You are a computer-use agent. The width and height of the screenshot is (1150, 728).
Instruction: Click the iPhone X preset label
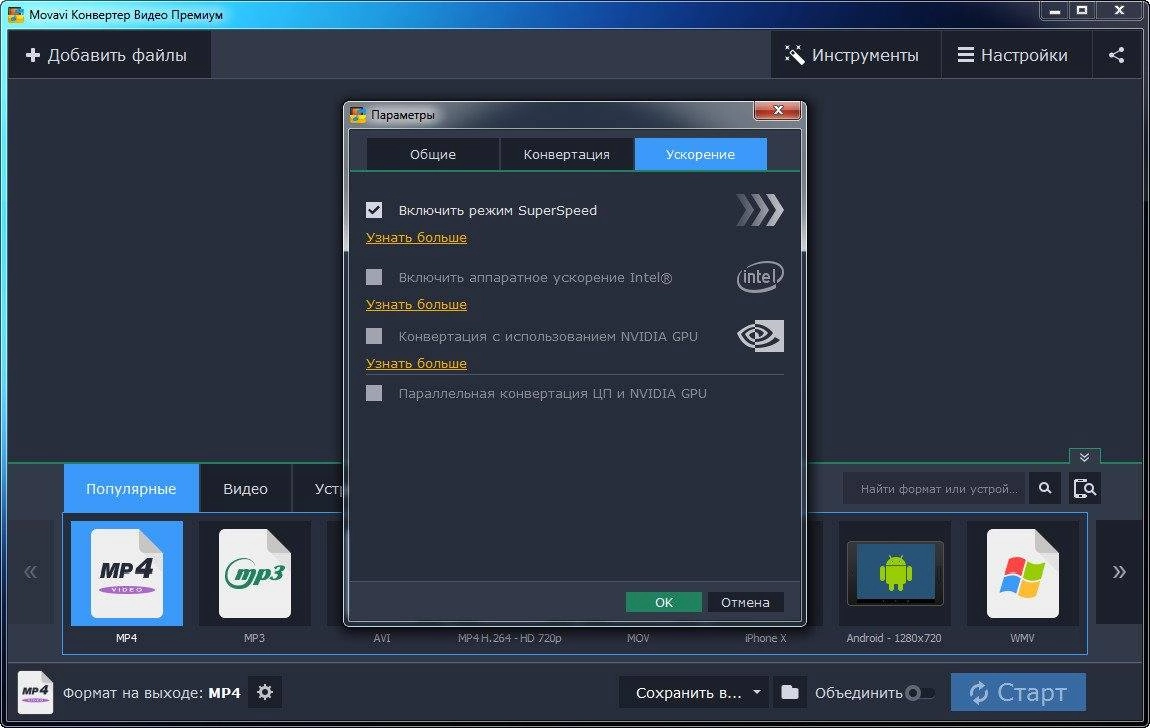coord(765,638)
